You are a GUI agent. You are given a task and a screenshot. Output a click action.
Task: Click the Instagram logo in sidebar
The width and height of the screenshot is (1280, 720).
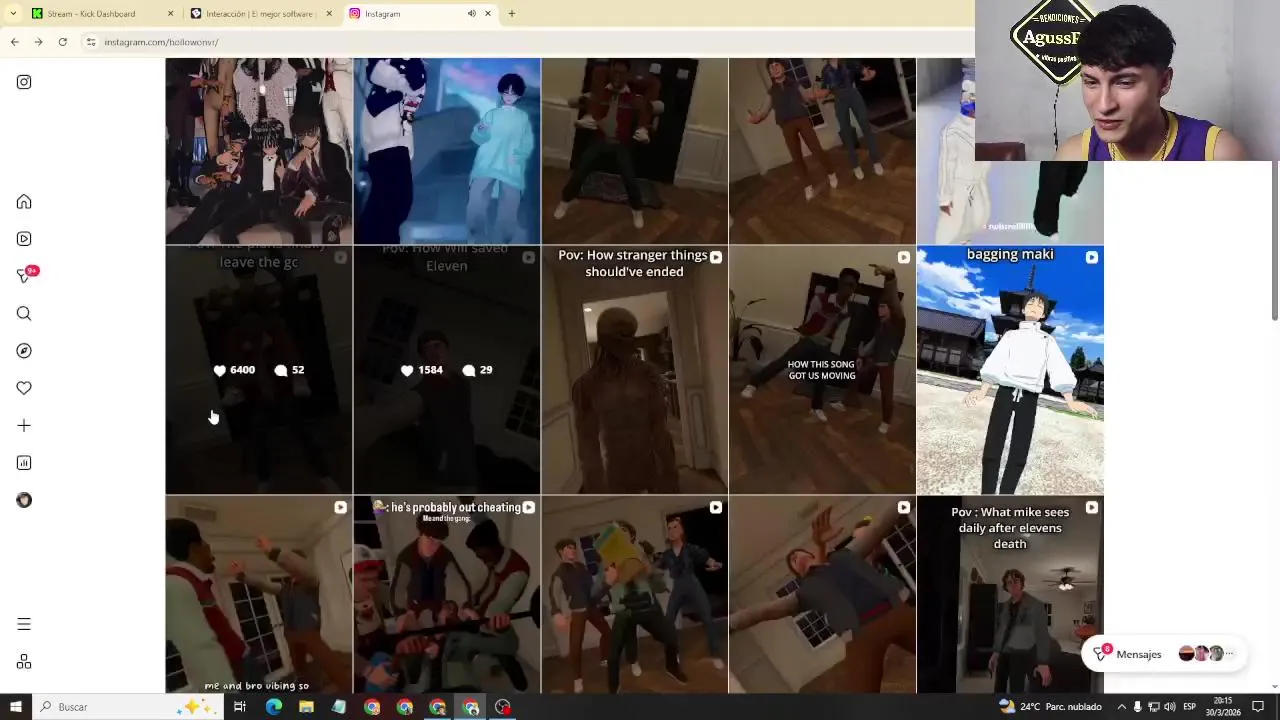[x=24, y=82]
